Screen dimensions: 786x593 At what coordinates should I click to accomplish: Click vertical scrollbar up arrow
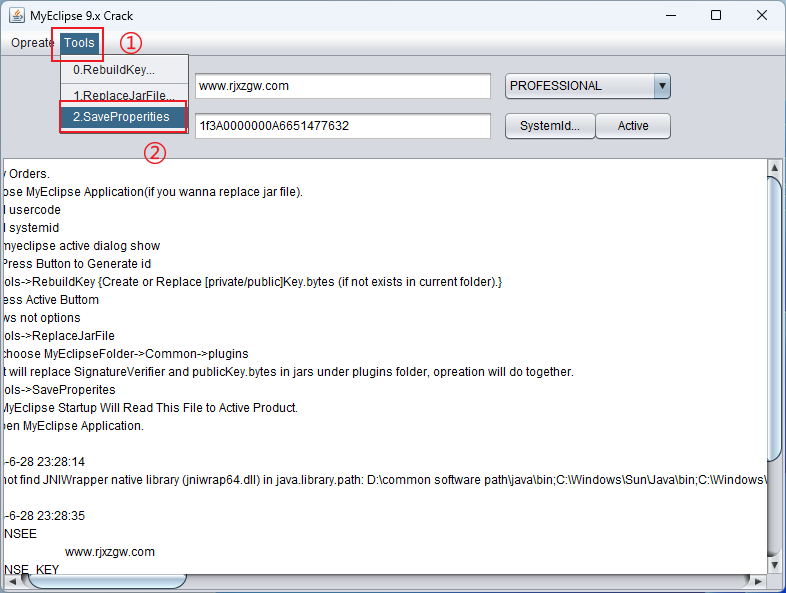click(774, 168)
